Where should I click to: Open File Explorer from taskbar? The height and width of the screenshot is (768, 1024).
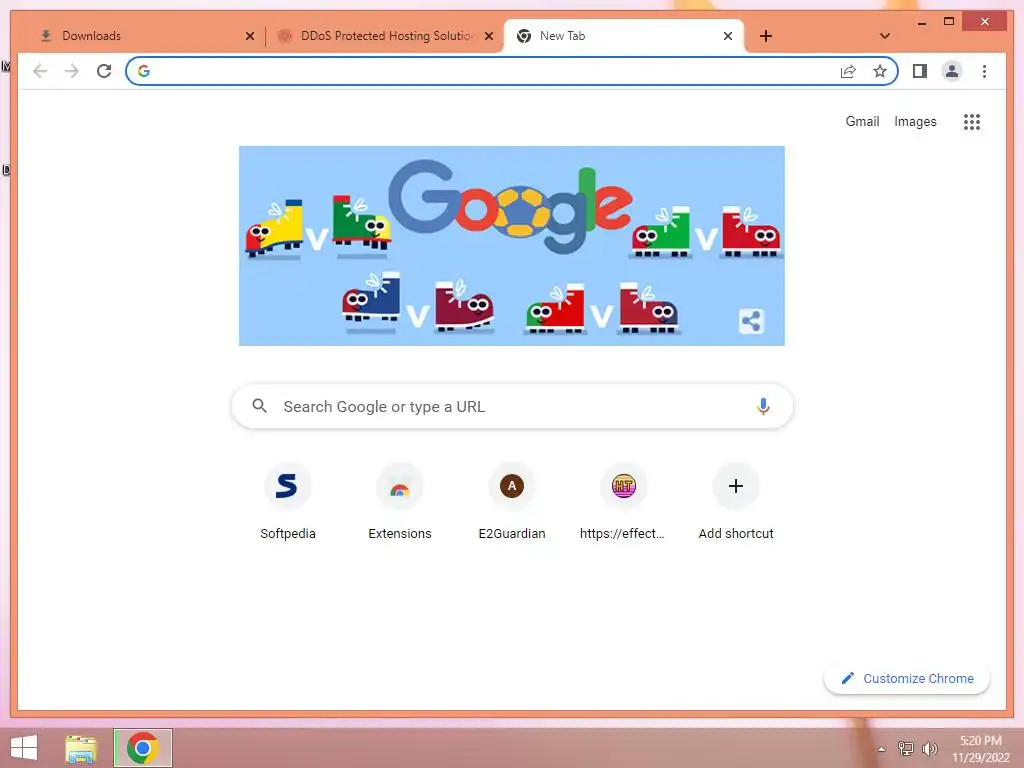coord(81,748)
